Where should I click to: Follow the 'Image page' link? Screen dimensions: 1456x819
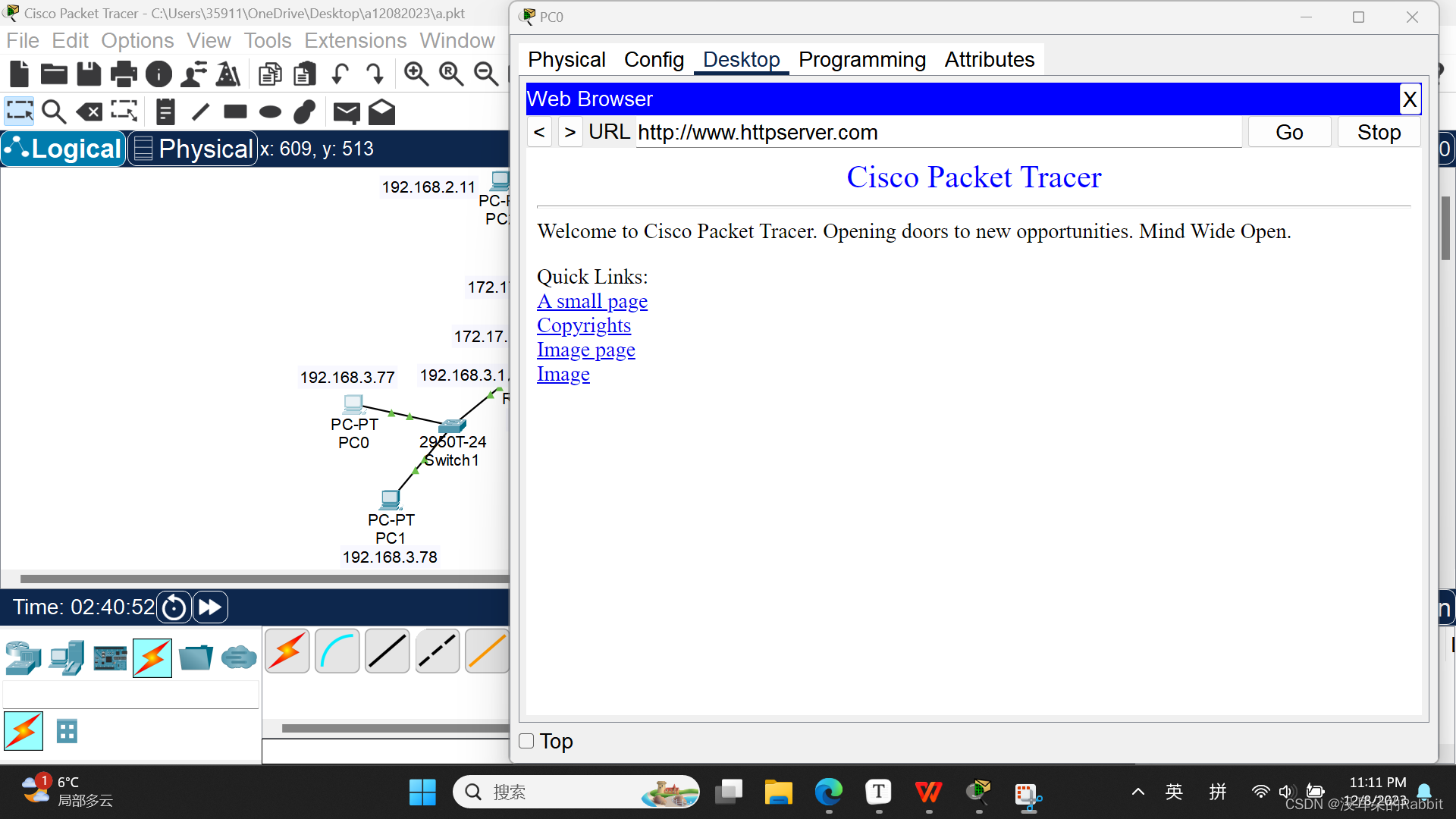(586, 350)
